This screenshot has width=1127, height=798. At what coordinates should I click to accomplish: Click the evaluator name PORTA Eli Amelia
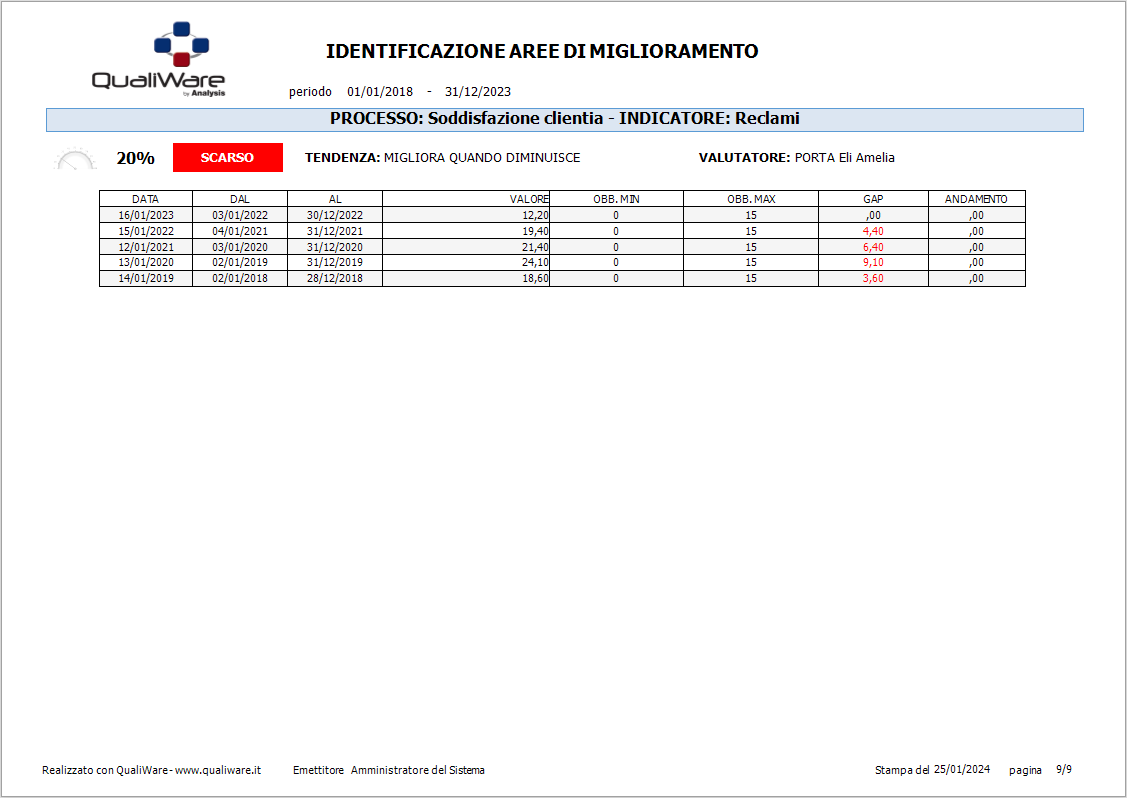click(844, 158)
